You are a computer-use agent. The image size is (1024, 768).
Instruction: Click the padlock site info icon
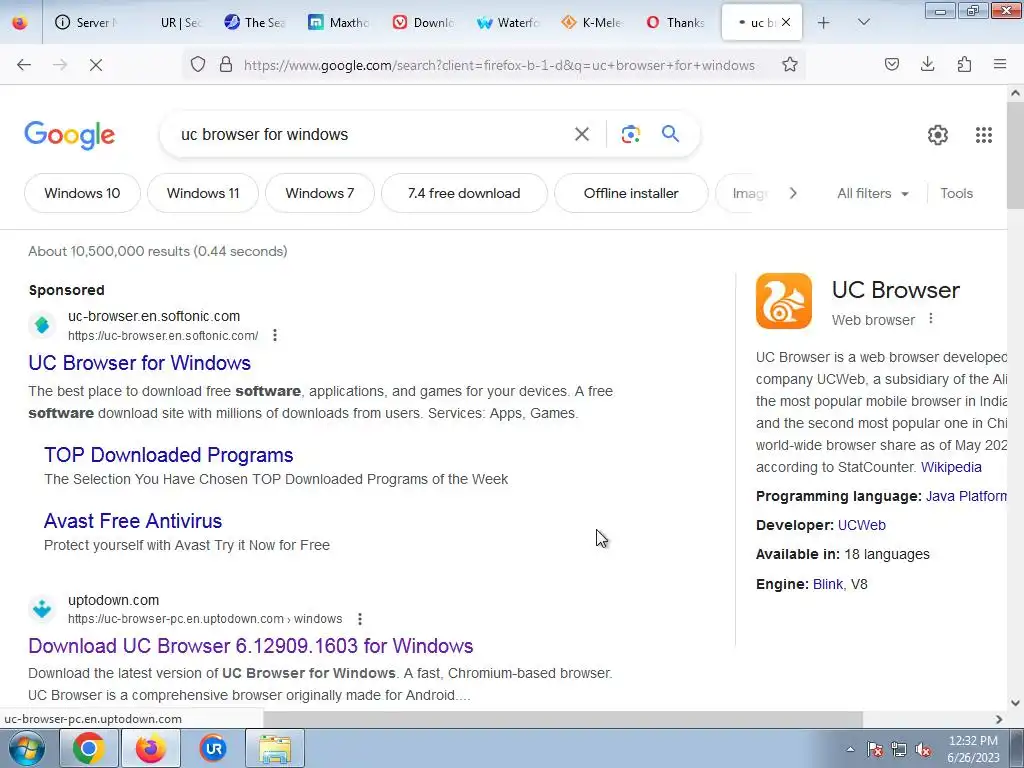pos(226,64)
